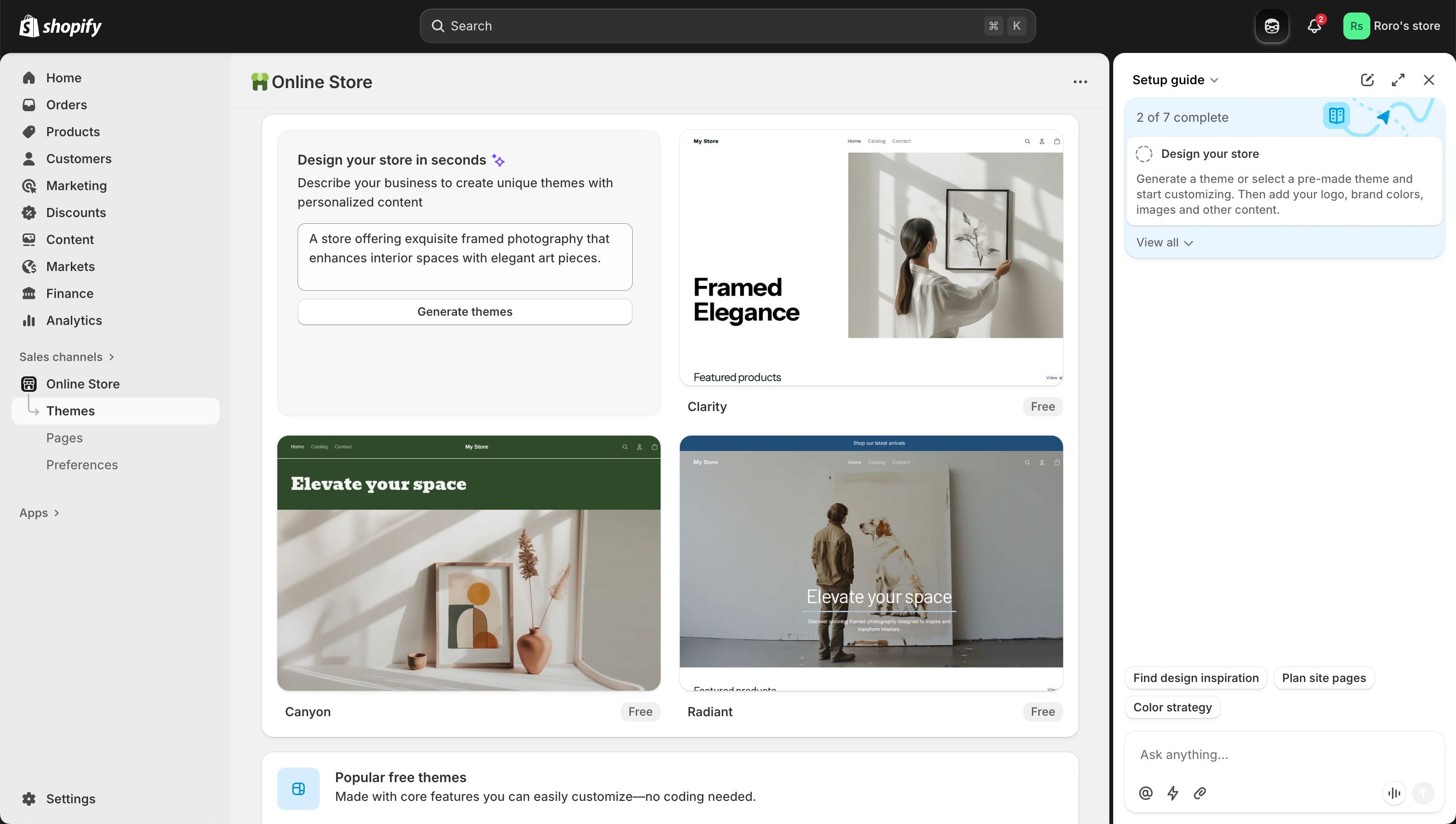Open Preferences under Online Store
The width and height of the screenshot is (1456, 824).
82,464
